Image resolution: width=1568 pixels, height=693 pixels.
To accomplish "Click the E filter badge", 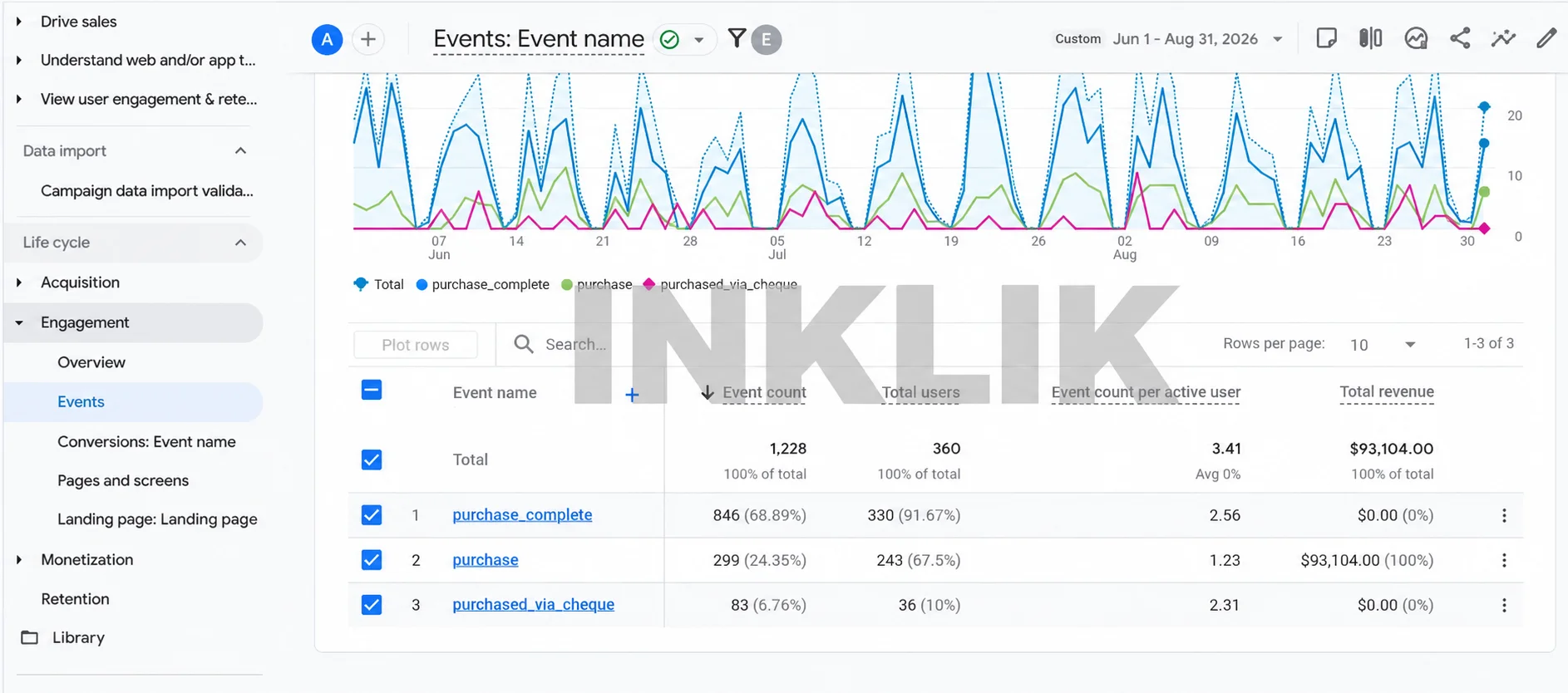I will point(767,39).
